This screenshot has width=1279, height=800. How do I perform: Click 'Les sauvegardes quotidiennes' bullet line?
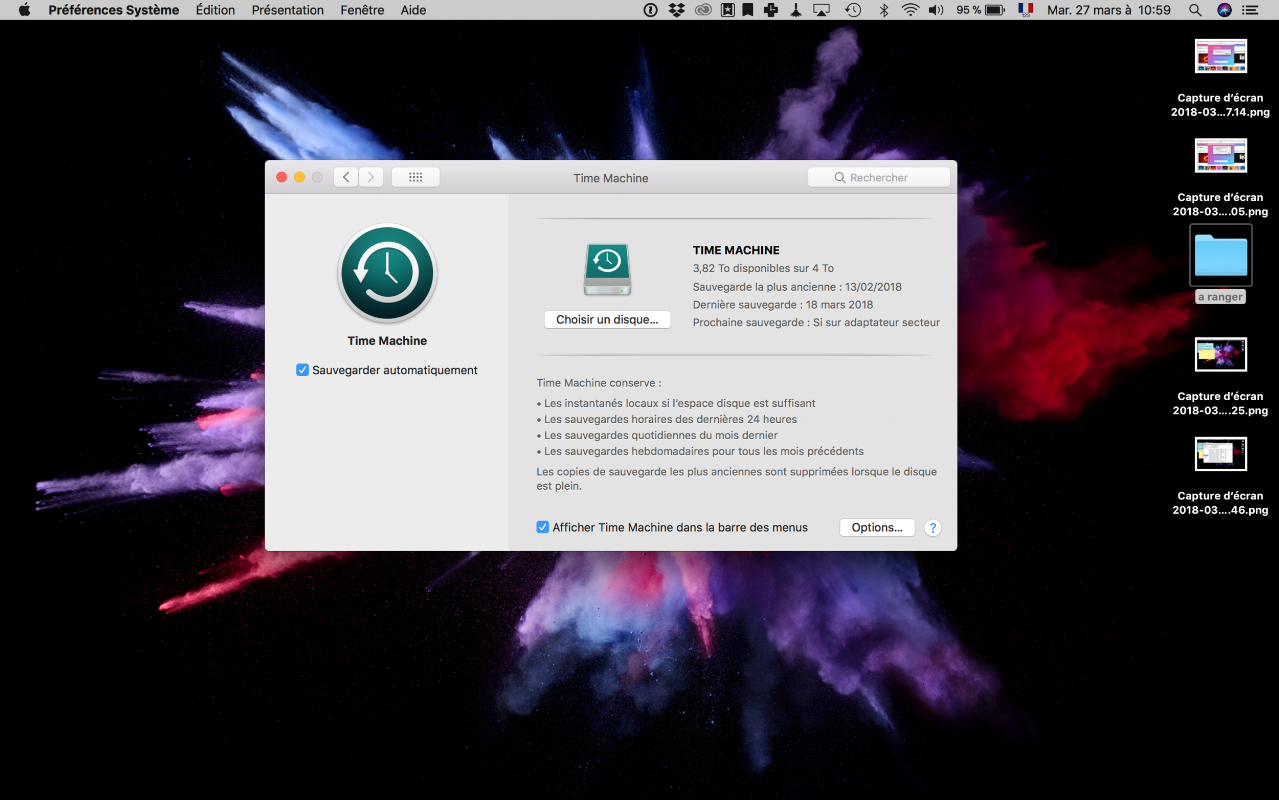tap(657, 435)
